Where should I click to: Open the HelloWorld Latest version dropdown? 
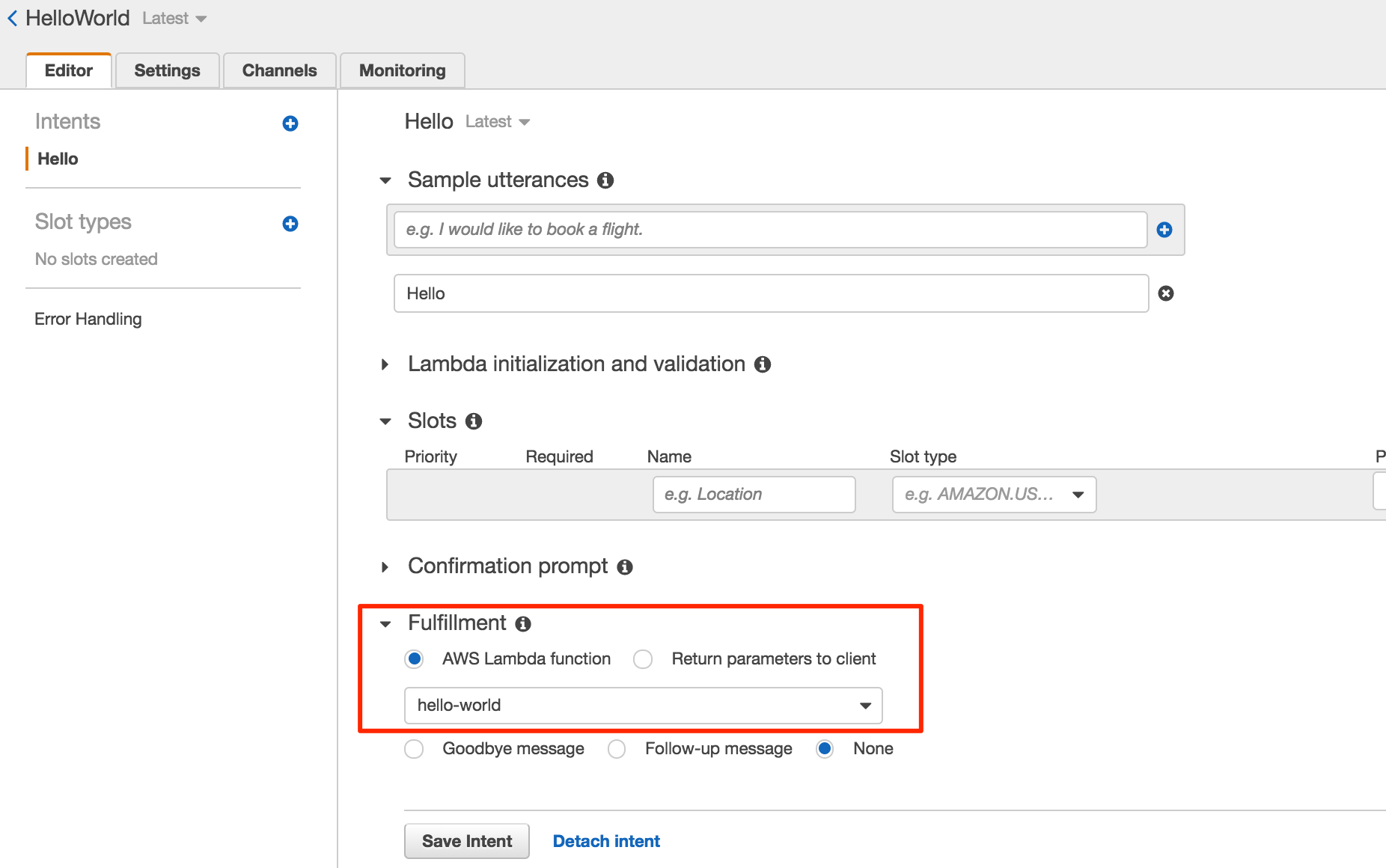[174, 19]
